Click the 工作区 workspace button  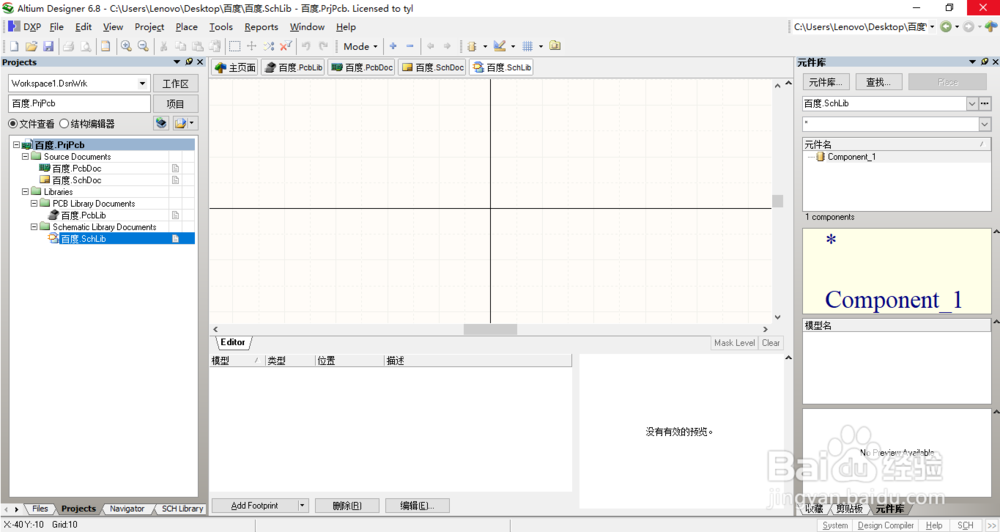pyautogui.click(x=175, y=84)
